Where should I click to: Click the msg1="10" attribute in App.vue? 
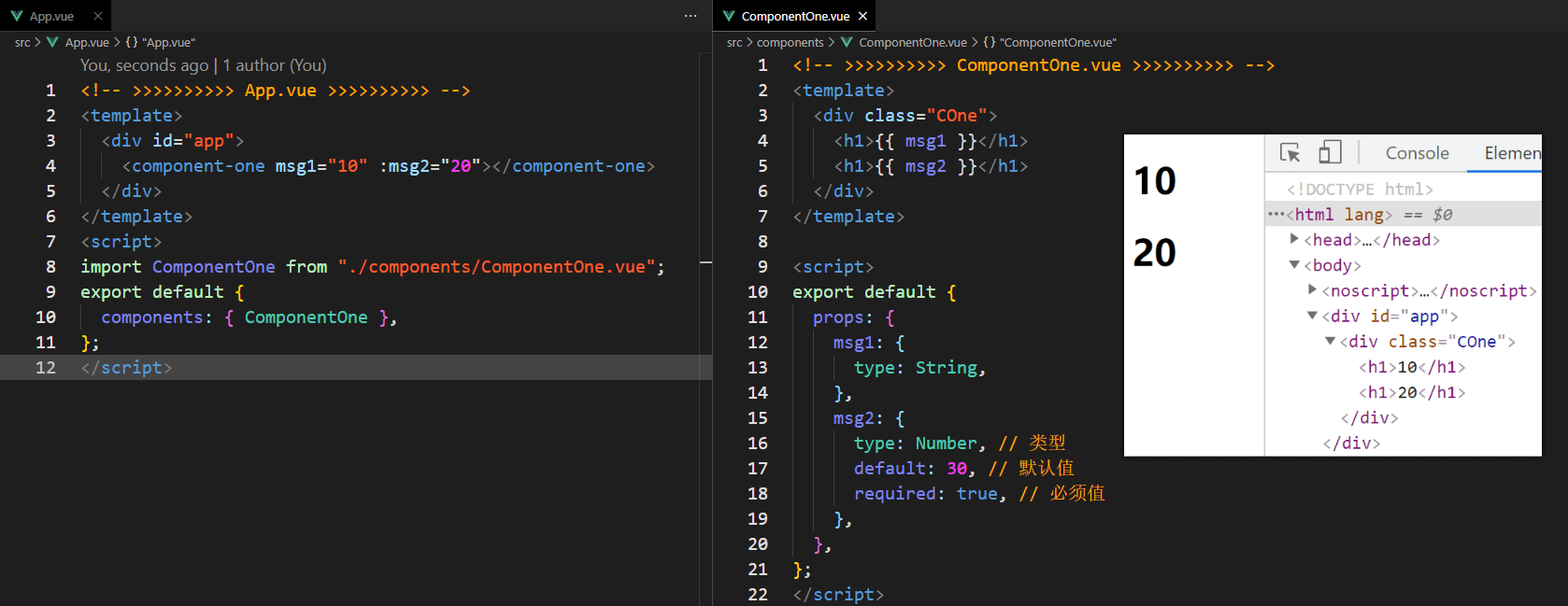coord(321,165)
